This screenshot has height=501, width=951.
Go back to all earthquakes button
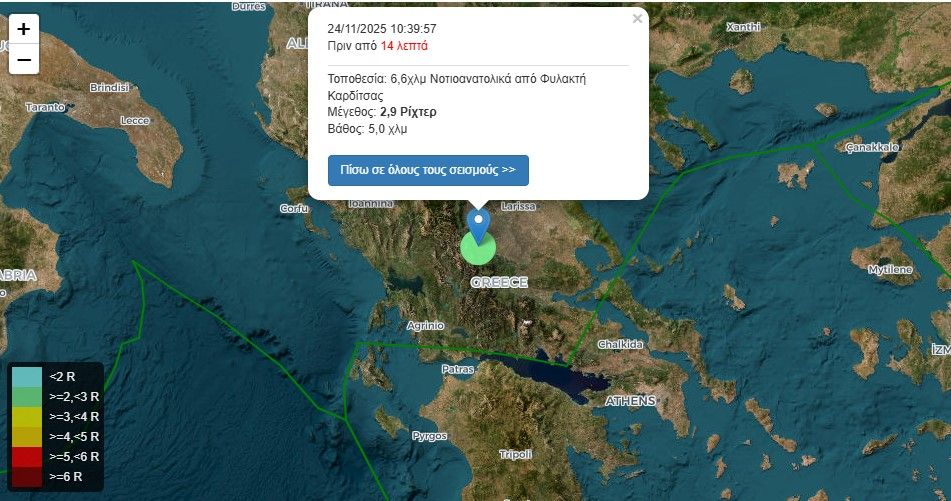(428, 170)
